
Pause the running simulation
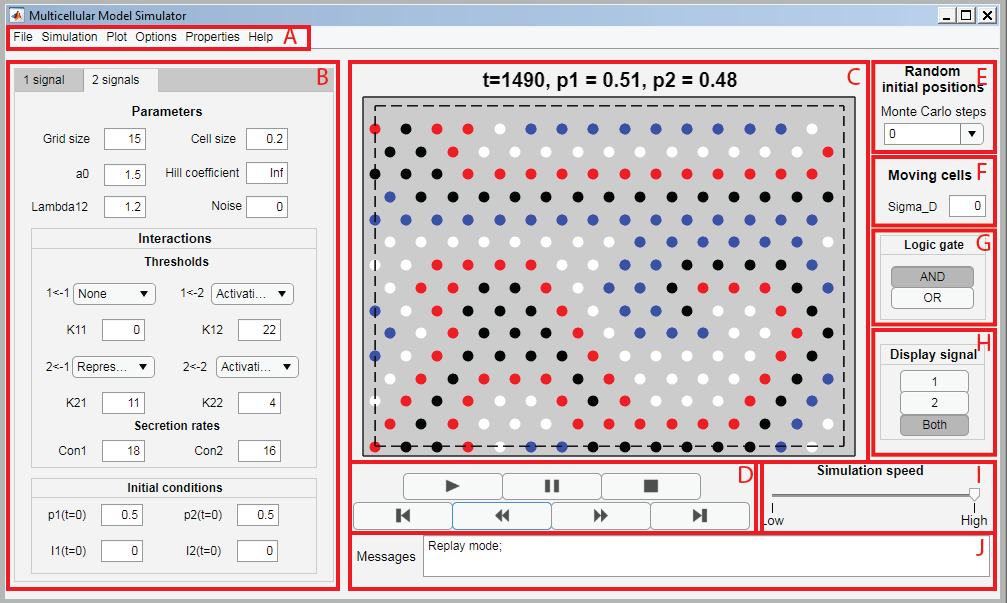[x=551, y=486]
